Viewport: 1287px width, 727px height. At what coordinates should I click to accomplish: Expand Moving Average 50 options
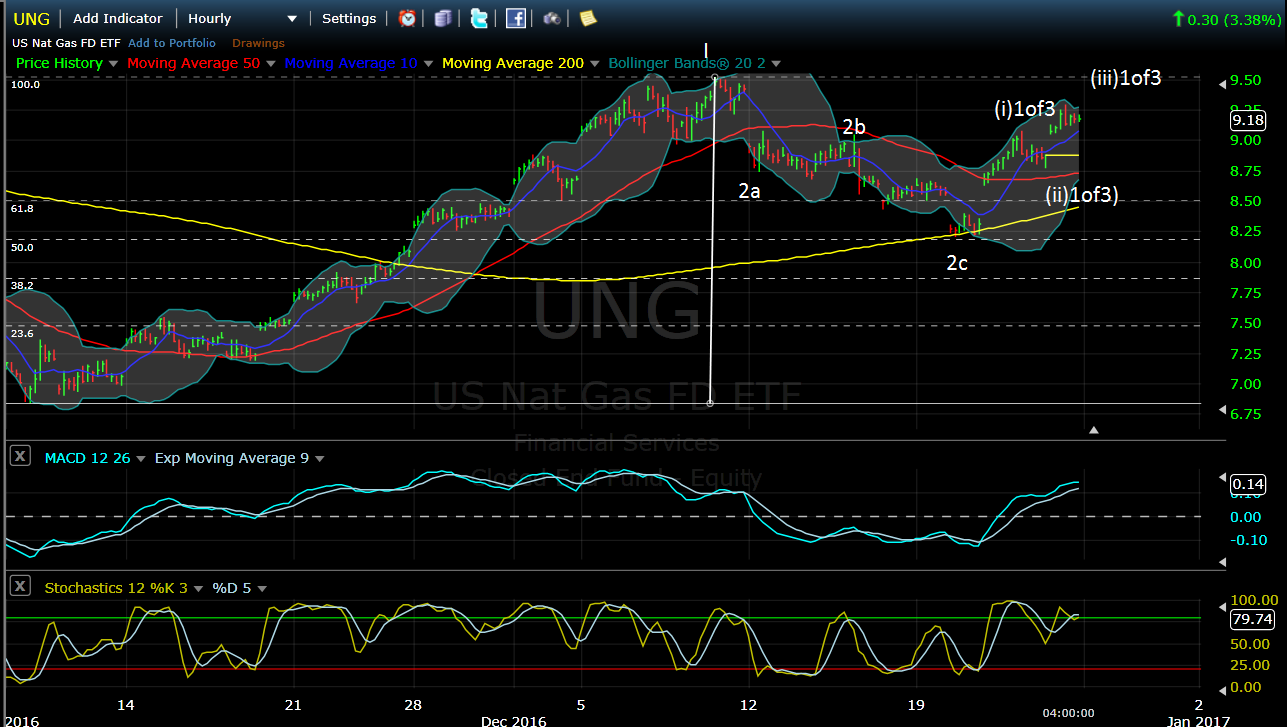click(x=270, y=63)
